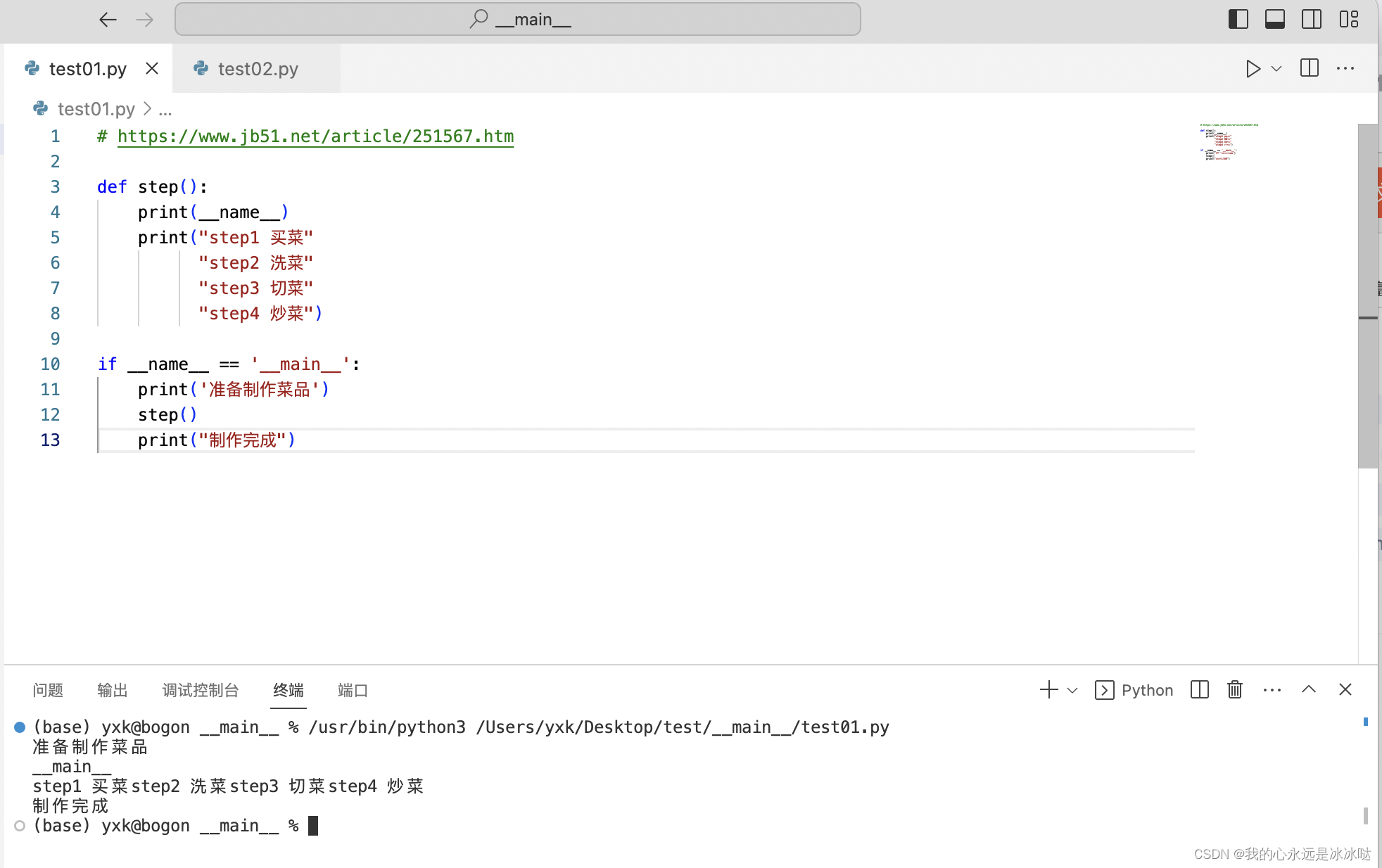This screenshot has width=1382, height=868.
Task: Open the 问题 panel tab
Action: click(48, 690)
